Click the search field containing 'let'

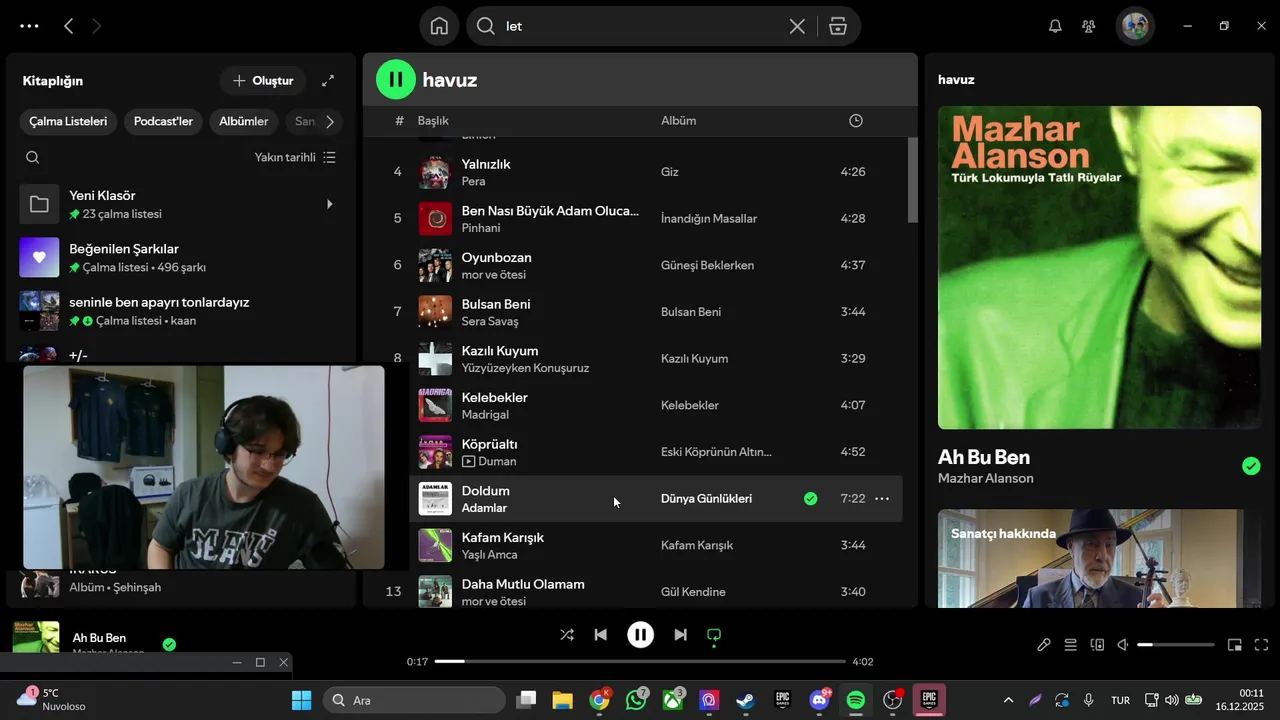tap(640, 26)
